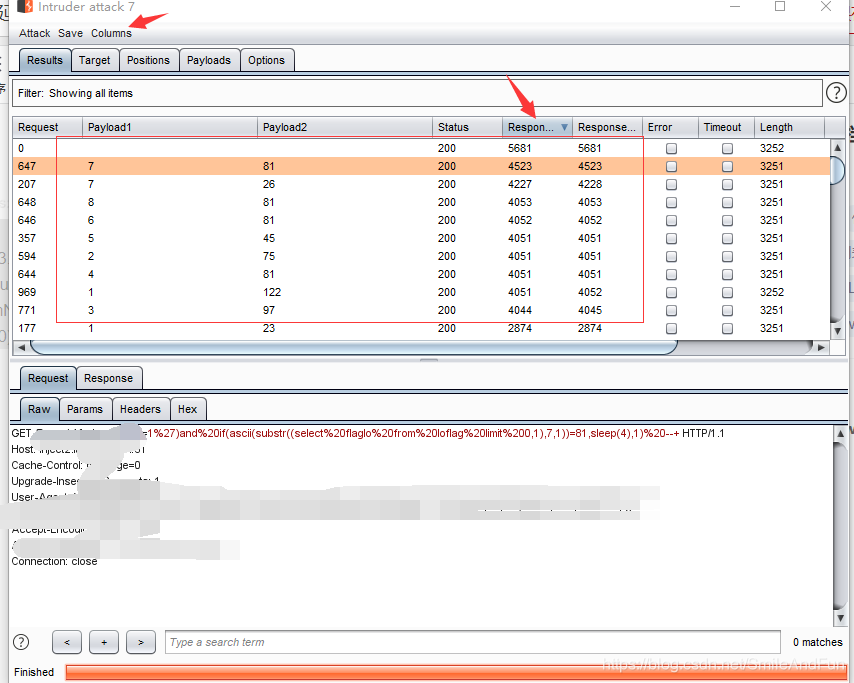Click results horizontal scrollbar left arrow

tap(21, 347)
